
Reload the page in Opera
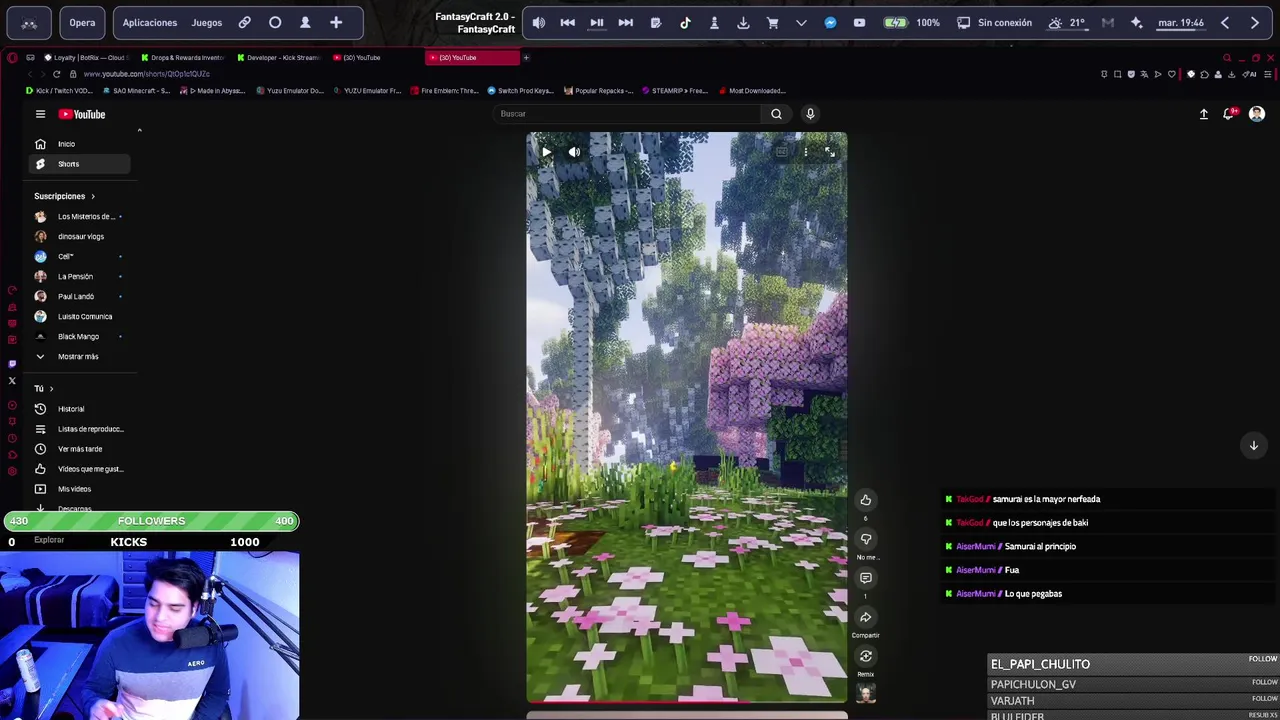pyautogui.click(x=56, y=74)
